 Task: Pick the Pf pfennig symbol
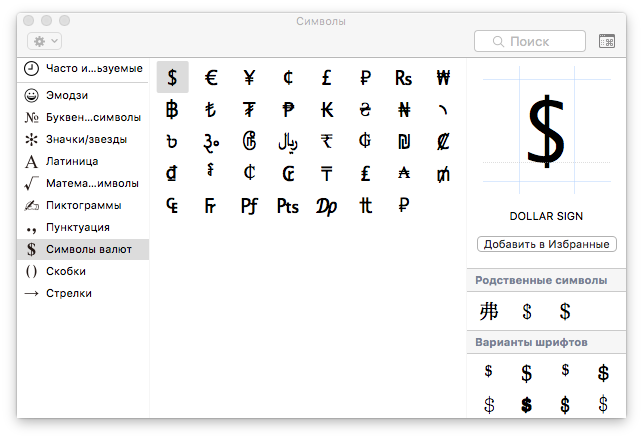point(249,206)
